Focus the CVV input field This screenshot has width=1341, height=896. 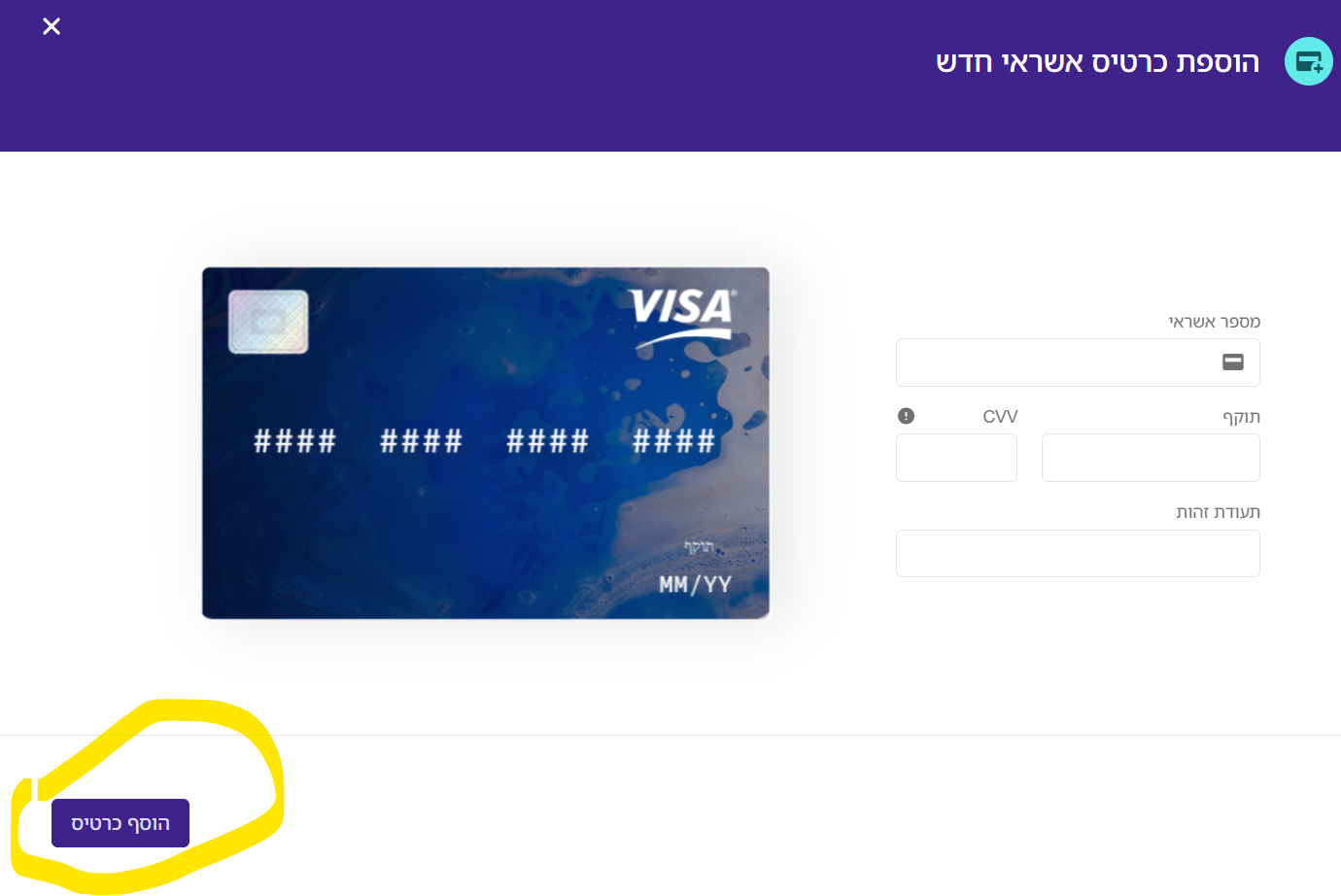click(956, 458)
